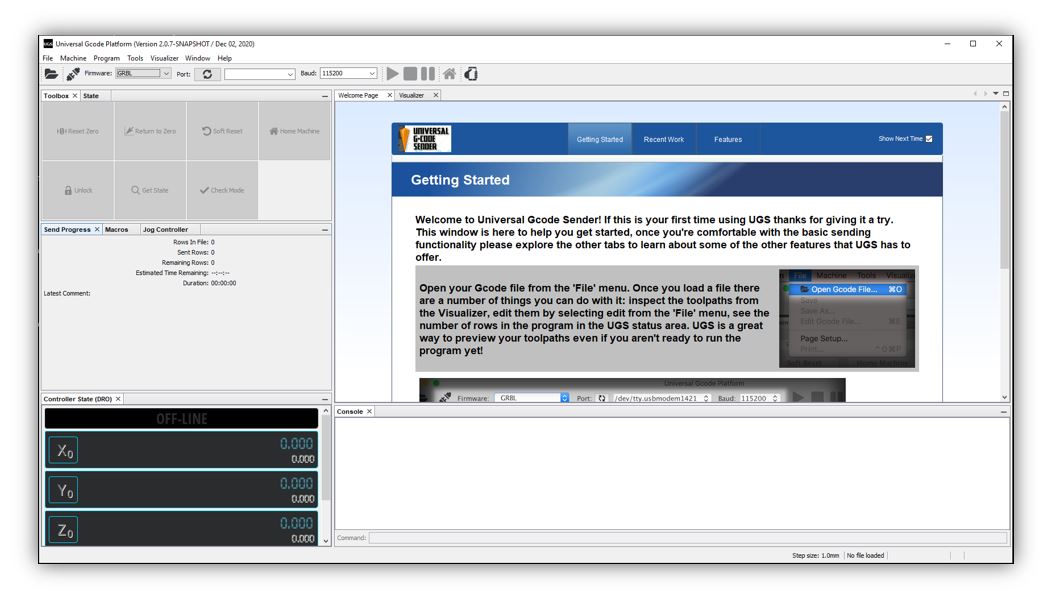Click the Y0 axis reset button
Viewport: 1045px width, 591px height.
pos(64,490)
